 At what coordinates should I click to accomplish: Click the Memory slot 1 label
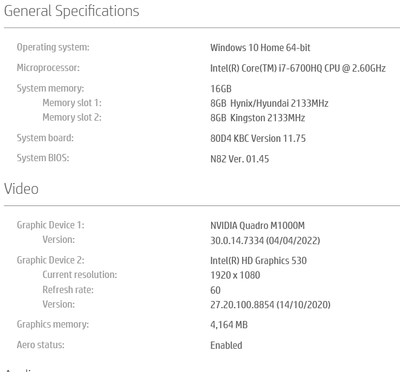point(72,103)
